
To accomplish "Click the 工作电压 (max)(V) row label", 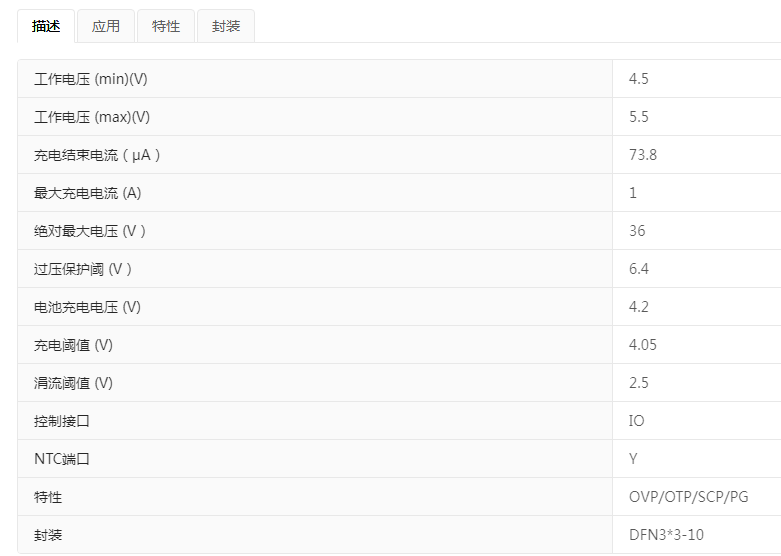I will pos(92,117).
